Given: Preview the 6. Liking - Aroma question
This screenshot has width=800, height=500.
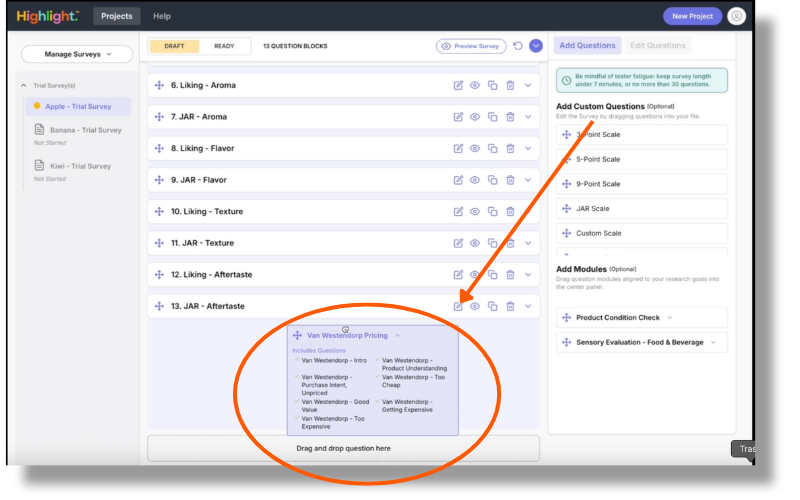Looking at the screenshot, I should (475, 85).
